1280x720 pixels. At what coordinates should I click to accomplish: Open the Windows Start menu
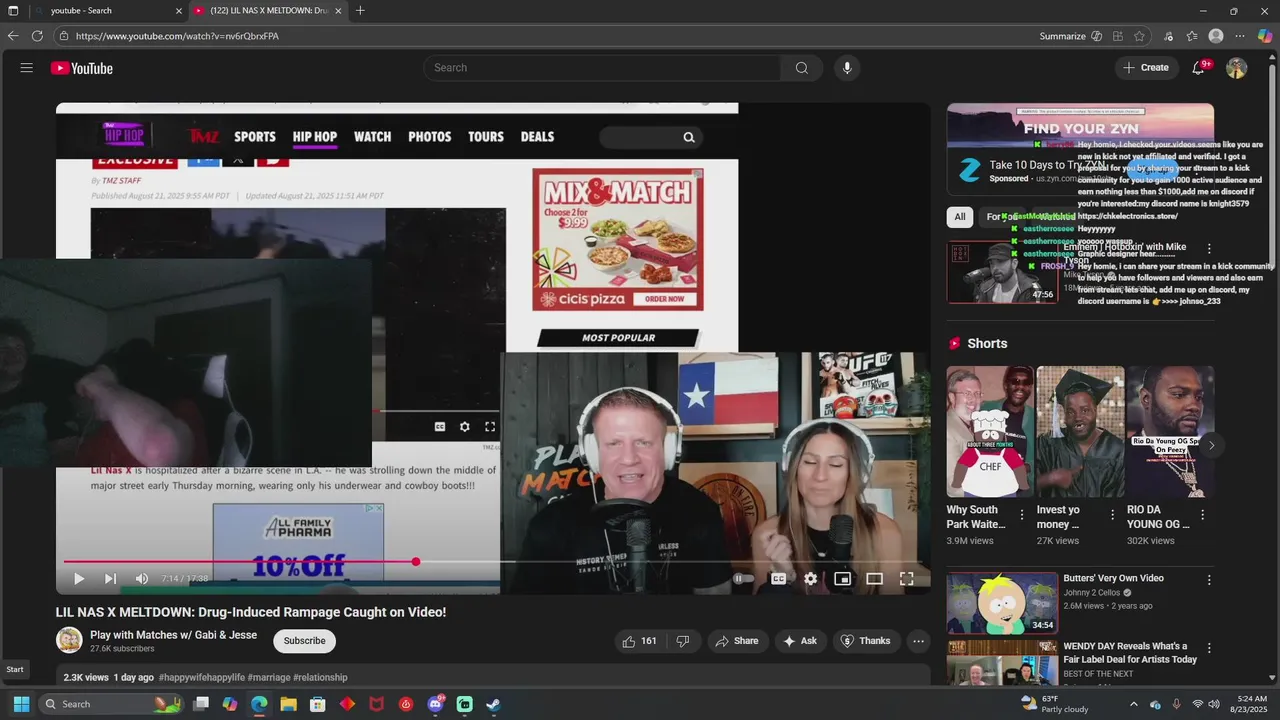pos(21,704)
